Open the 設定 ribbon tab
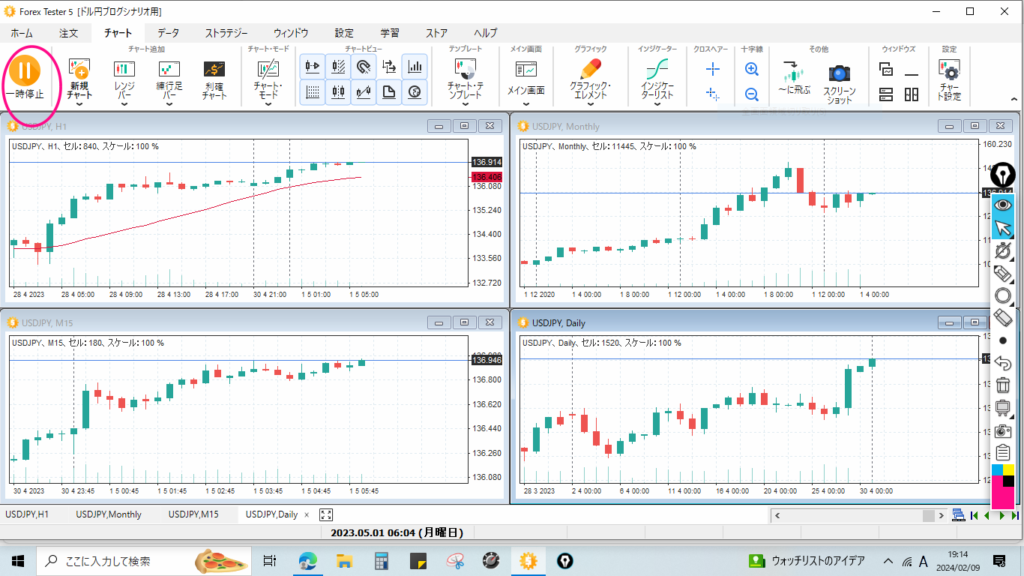Image resolution: width=1024 pixels, height=576 pixels. pyautogui.click(x=344, y=33)
